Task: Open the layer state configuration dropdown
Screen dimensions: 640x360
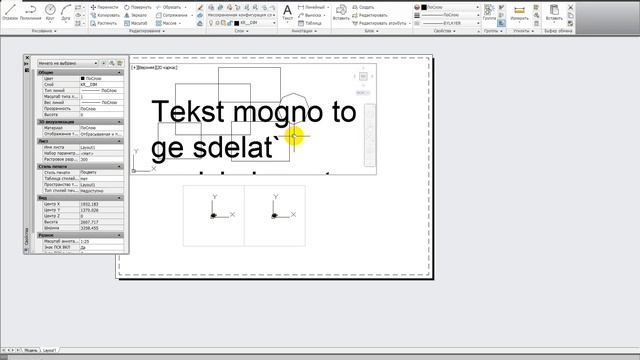Action: pos(241,15)
